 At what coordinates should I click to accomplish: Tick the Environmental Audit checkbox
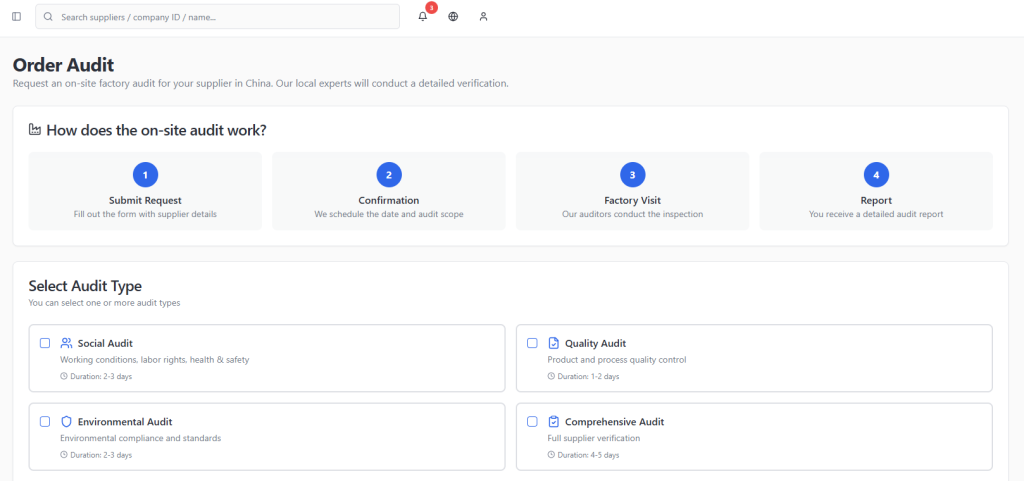pyautogui.click(x=45, y=422)
